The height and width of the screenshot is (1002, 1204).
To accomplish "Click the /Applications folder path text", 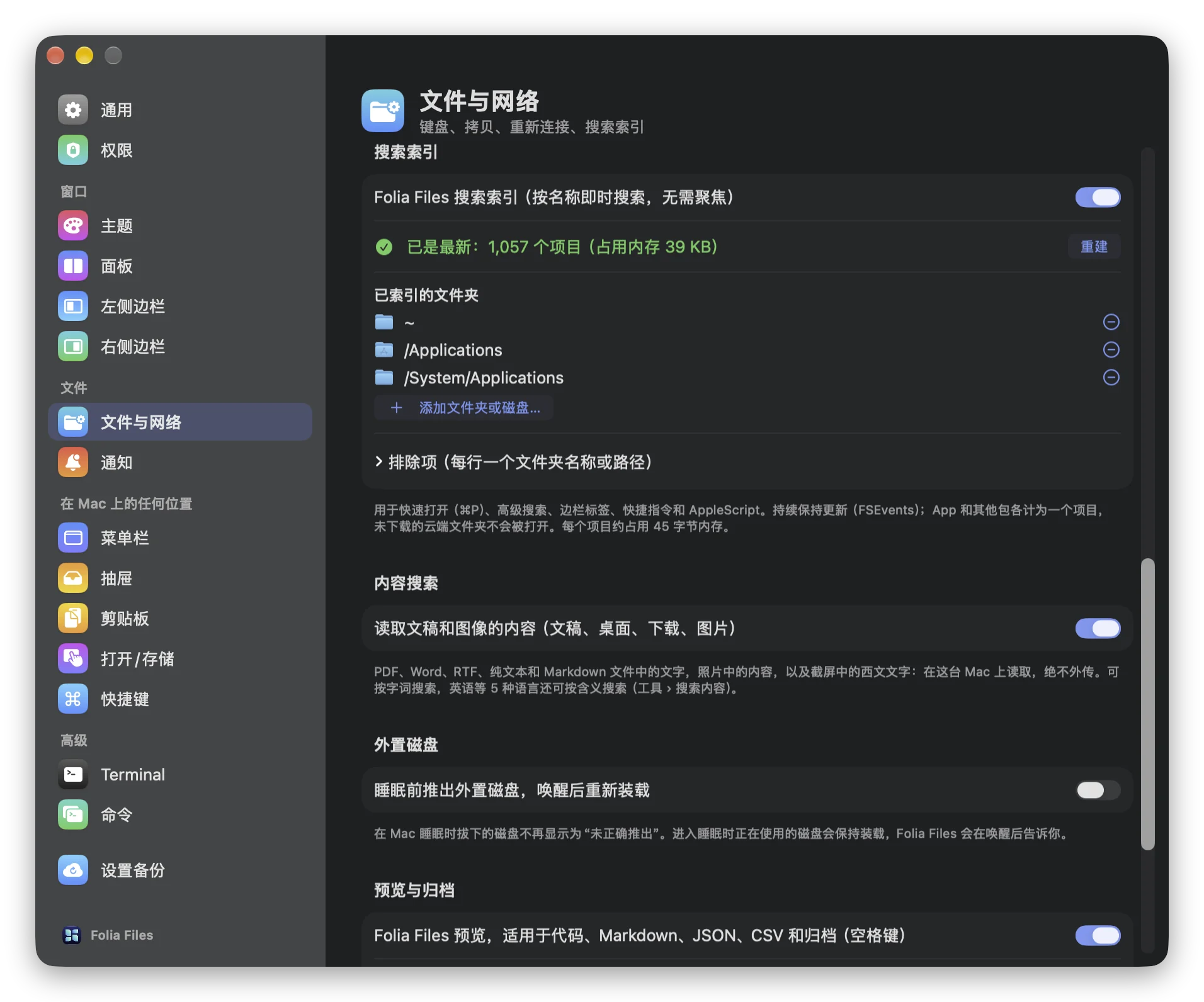I will pyautogui.click(x=453, y=350).
